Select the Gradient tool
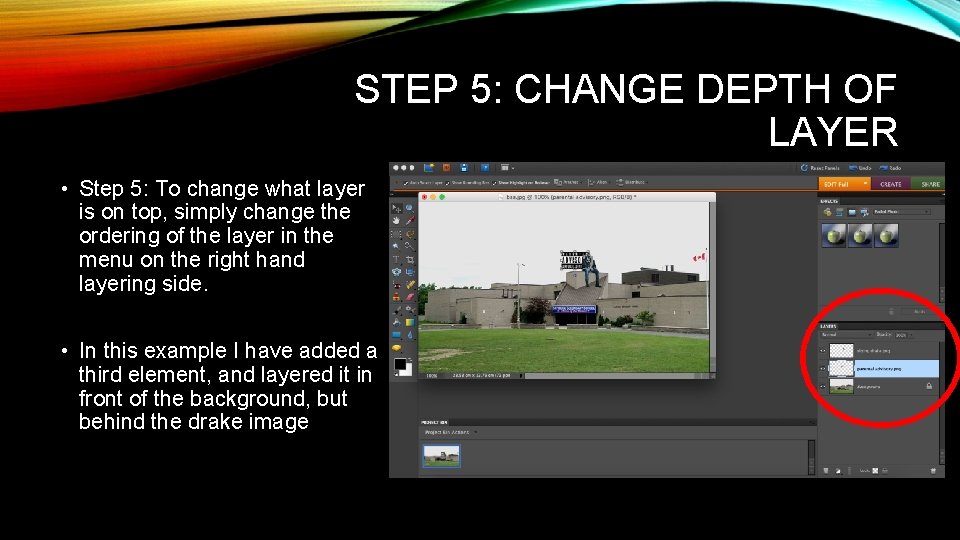The image size is (960, 540). click(x=410, y=322)
